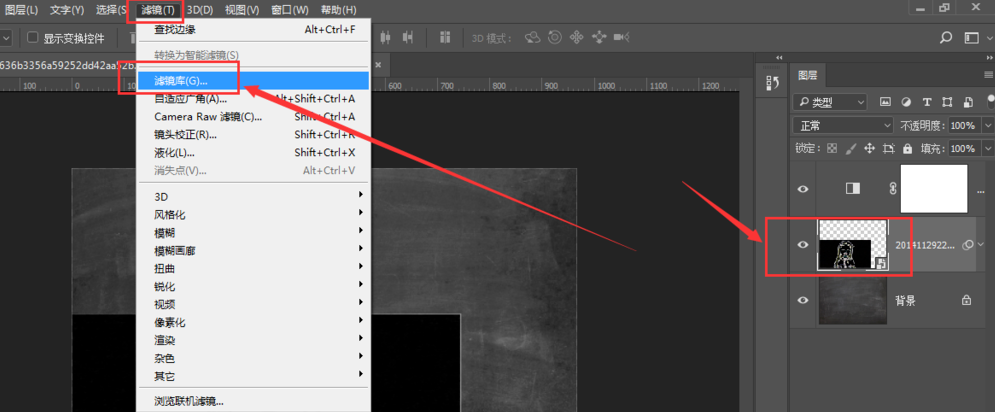Screen dimensions: 995x412
Task: Open the 类型 layer filter dropdown
Action: 830,102
